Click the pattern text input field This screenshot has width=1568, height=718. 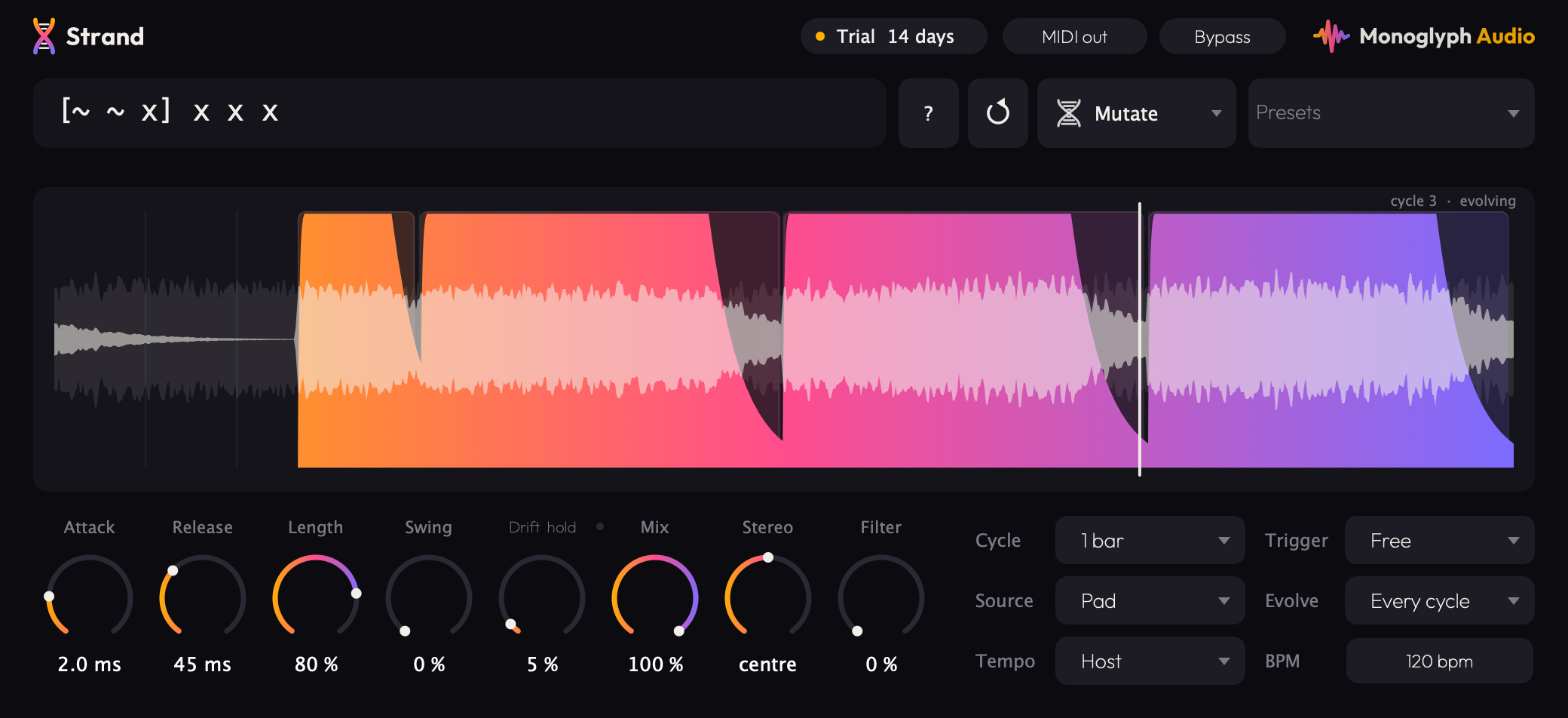[459, 113]
